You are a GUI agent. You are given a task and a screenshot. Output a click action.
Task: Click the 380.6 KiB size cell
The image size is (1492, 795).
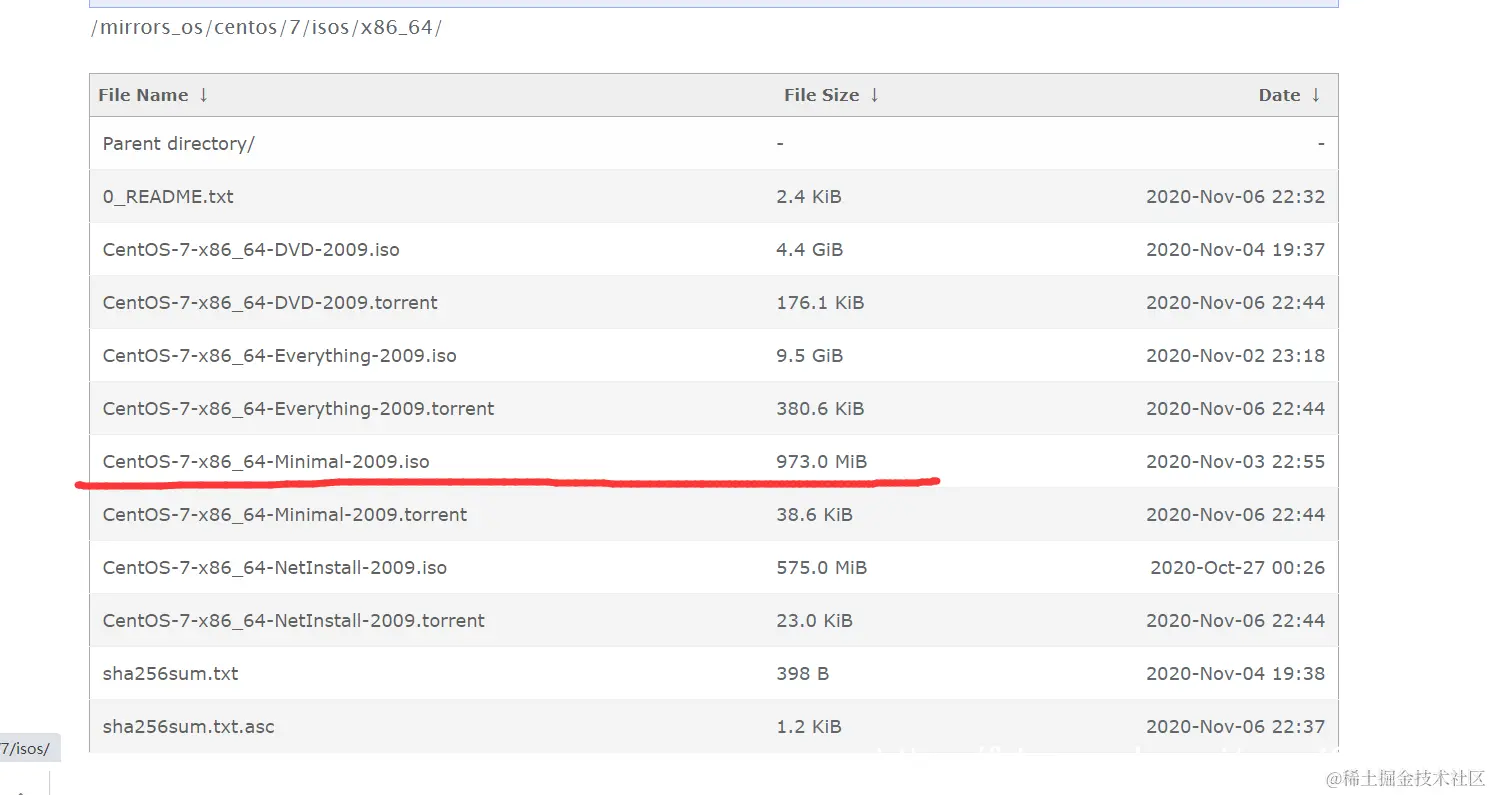(x=820, y=409)
